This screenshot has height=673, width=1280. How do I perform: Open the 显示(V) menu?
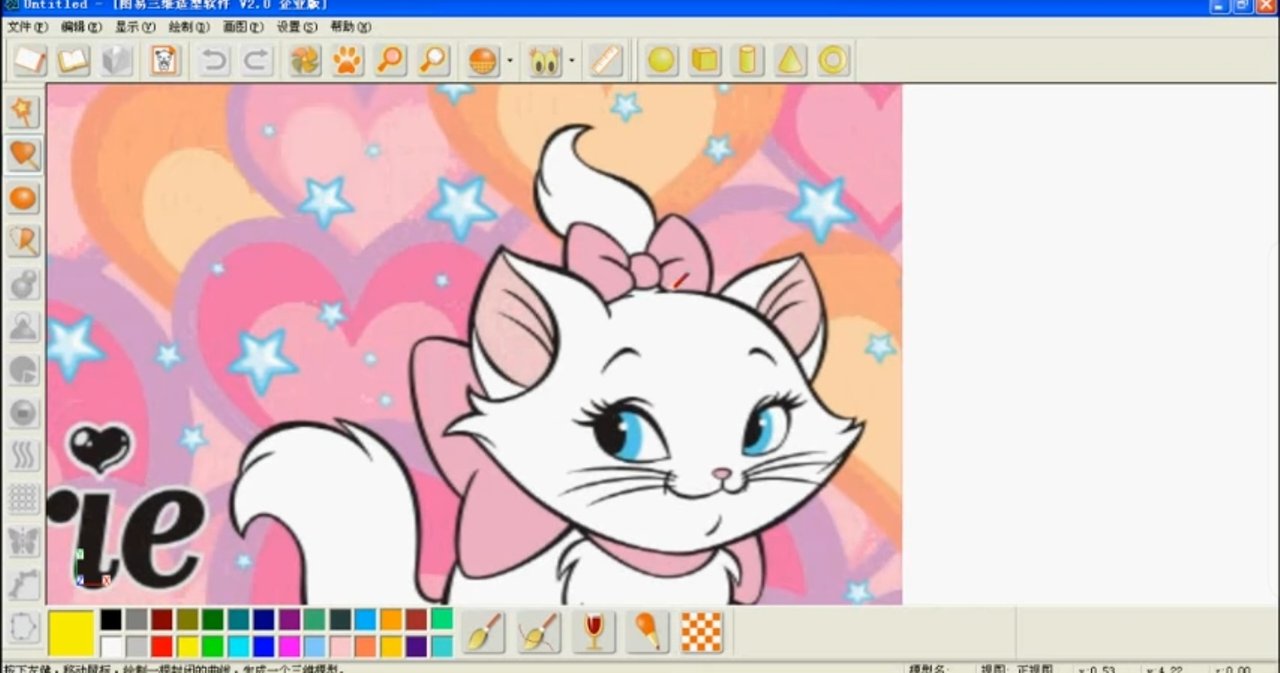pyautogui.click(x=135, y=27)
